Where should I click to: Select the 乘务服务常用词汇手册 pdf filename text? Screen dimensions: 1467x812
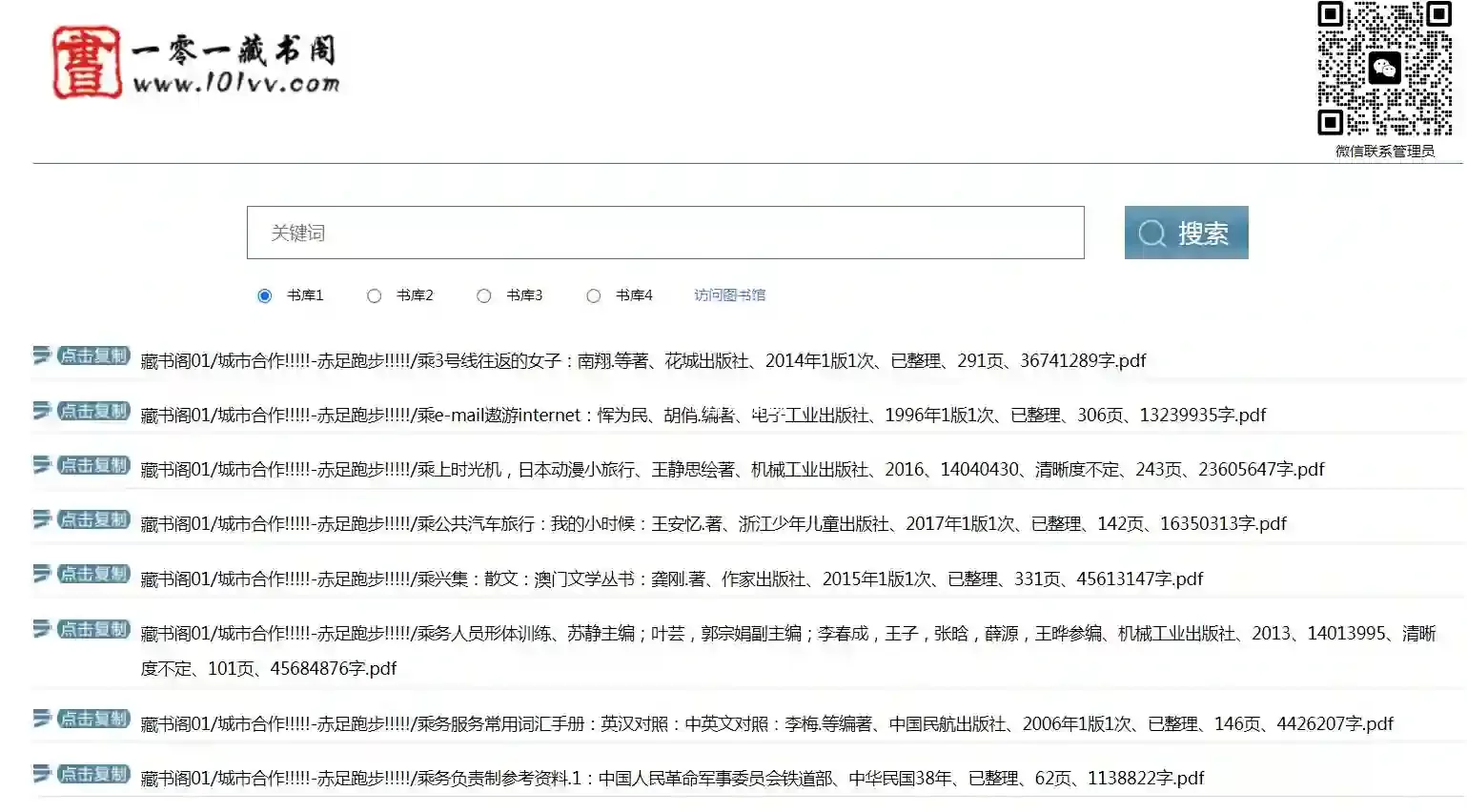coord(766,723)
